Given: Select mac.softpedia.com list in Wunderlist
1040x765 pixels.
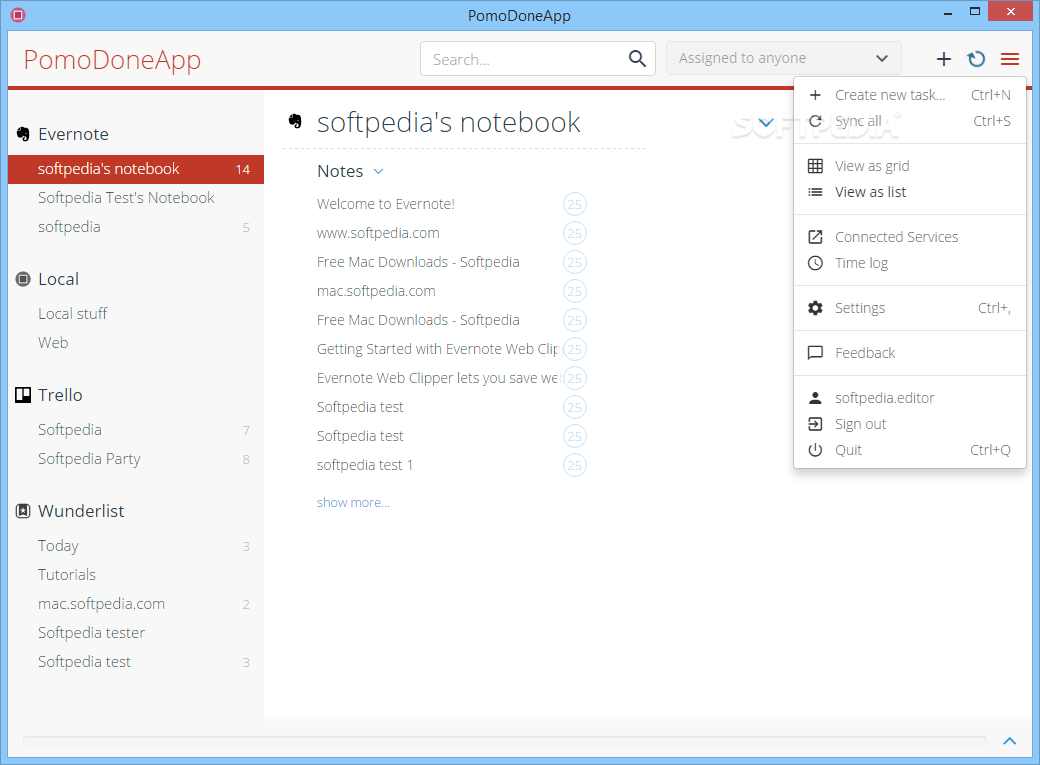Looking at the screenshot, I should click(136, 604).
